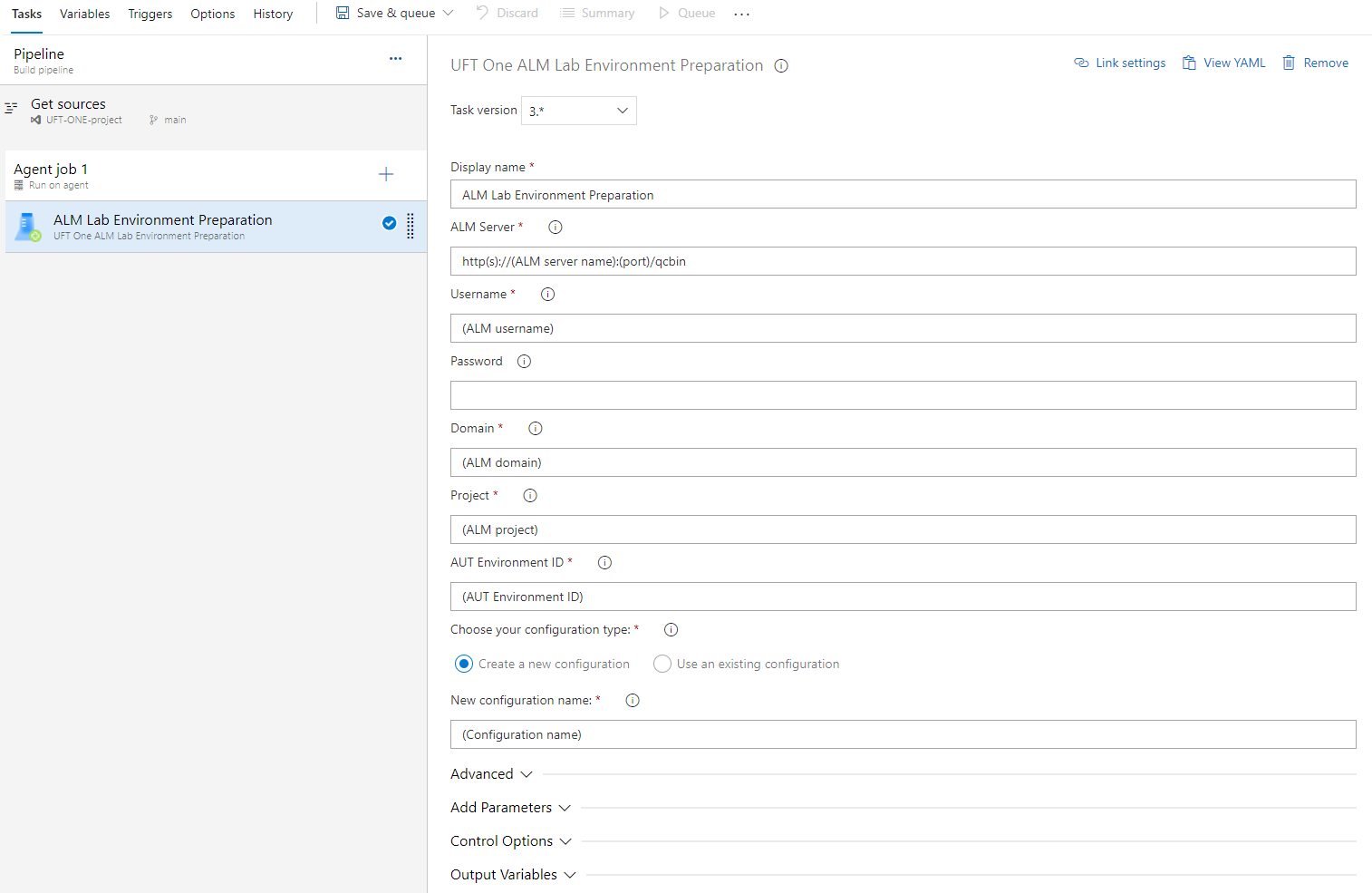Click the ALM Server URL input field

(903, 262)
